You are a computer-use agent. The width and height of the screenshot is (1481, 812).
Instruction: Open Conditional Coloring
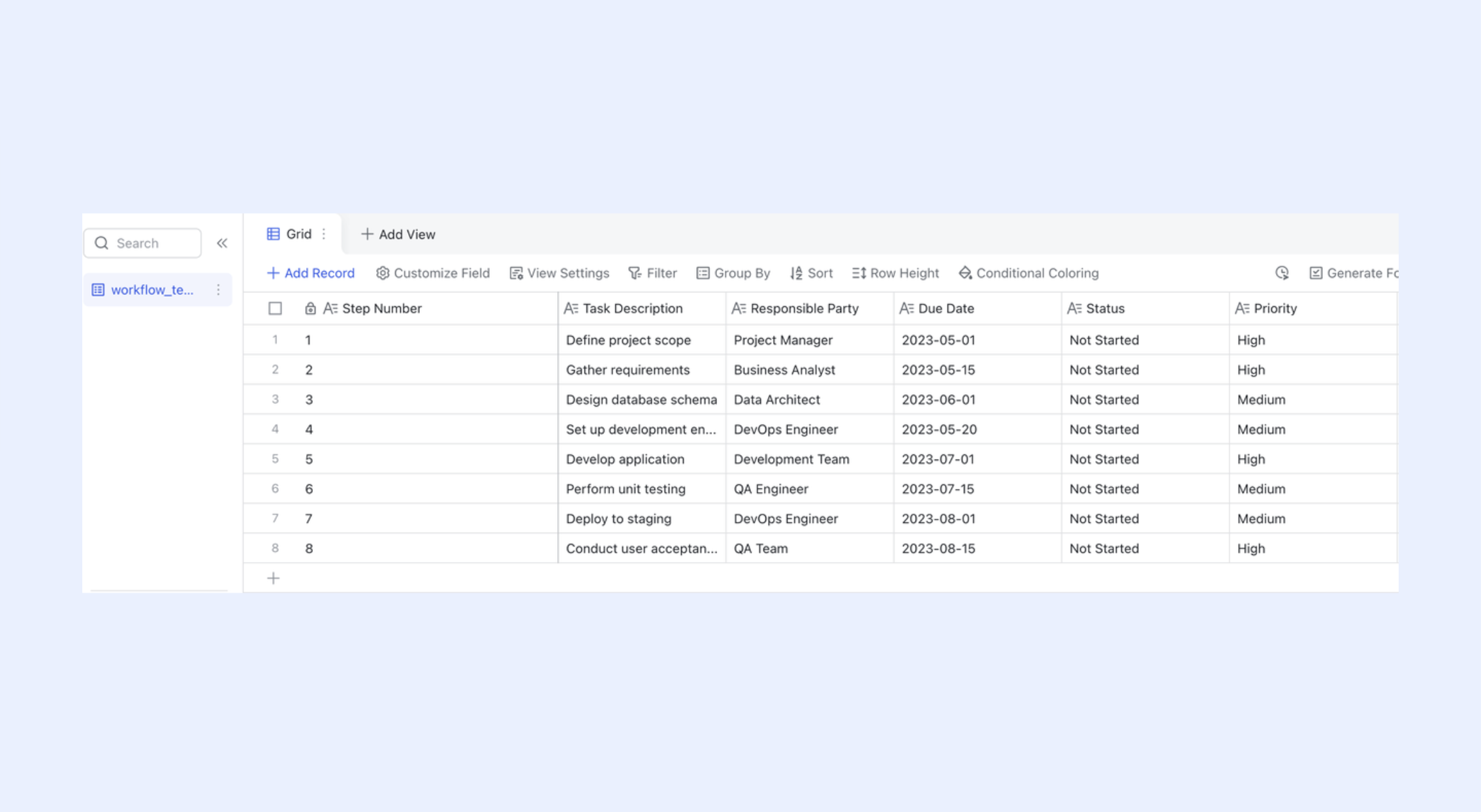coord(1029,273)
